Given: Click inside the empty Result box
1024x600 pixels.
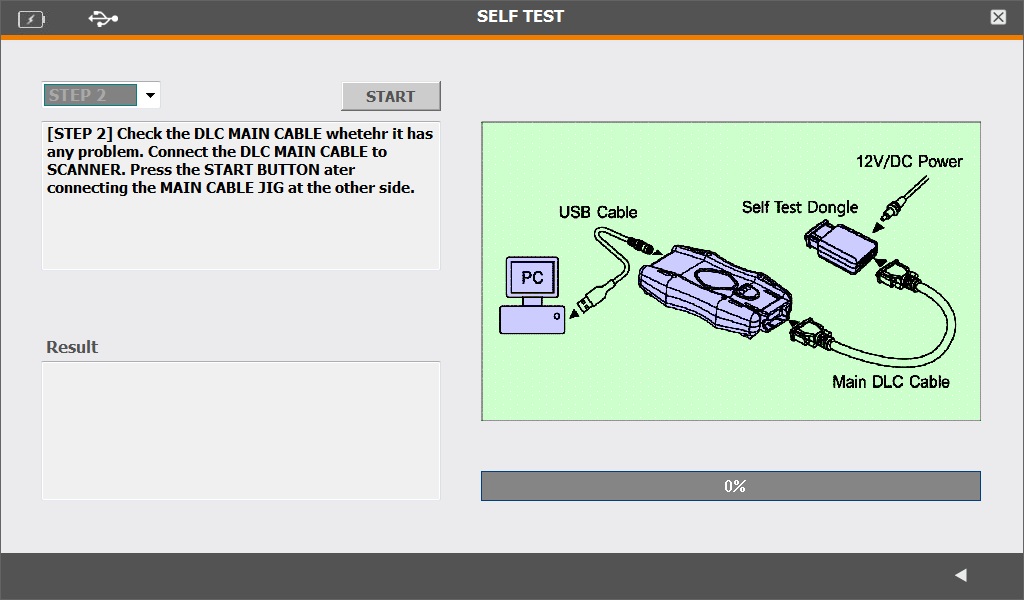Looking at the screenshot, I should [240, 430].
